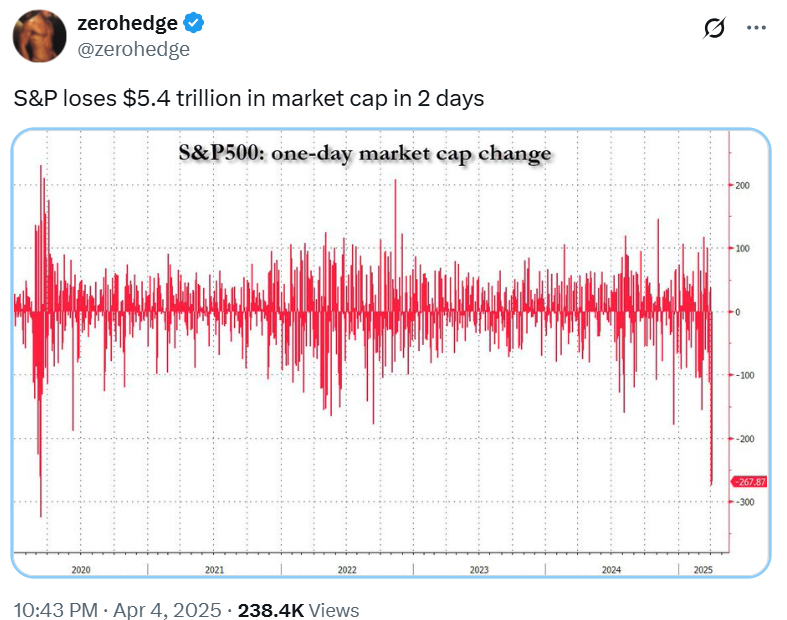The image size is (787, 620).
Task: Click the 2025 label on the chart axis
Action: [703, 569]
